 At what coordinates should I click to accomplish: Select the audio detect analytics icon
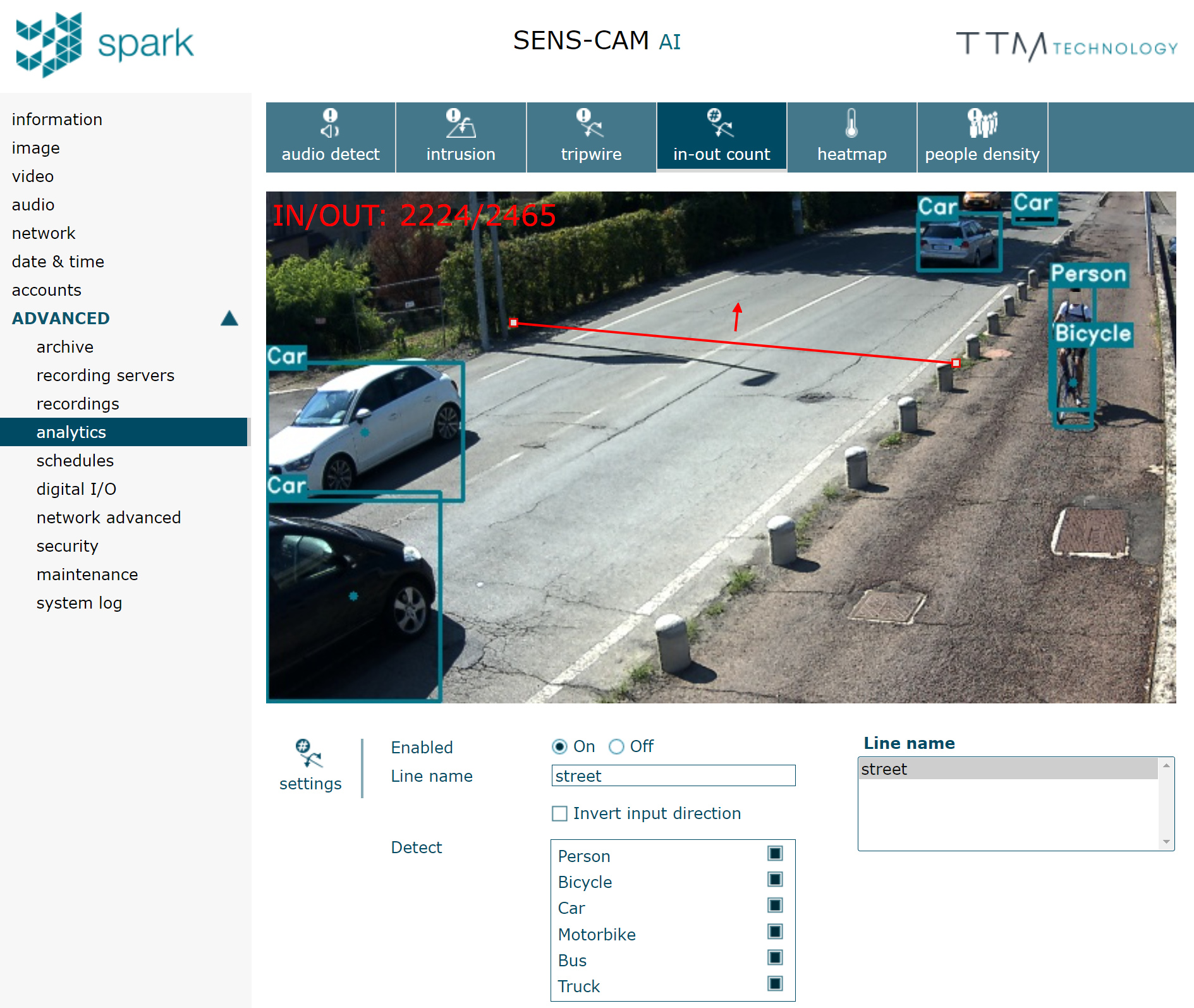click(330, 137)
